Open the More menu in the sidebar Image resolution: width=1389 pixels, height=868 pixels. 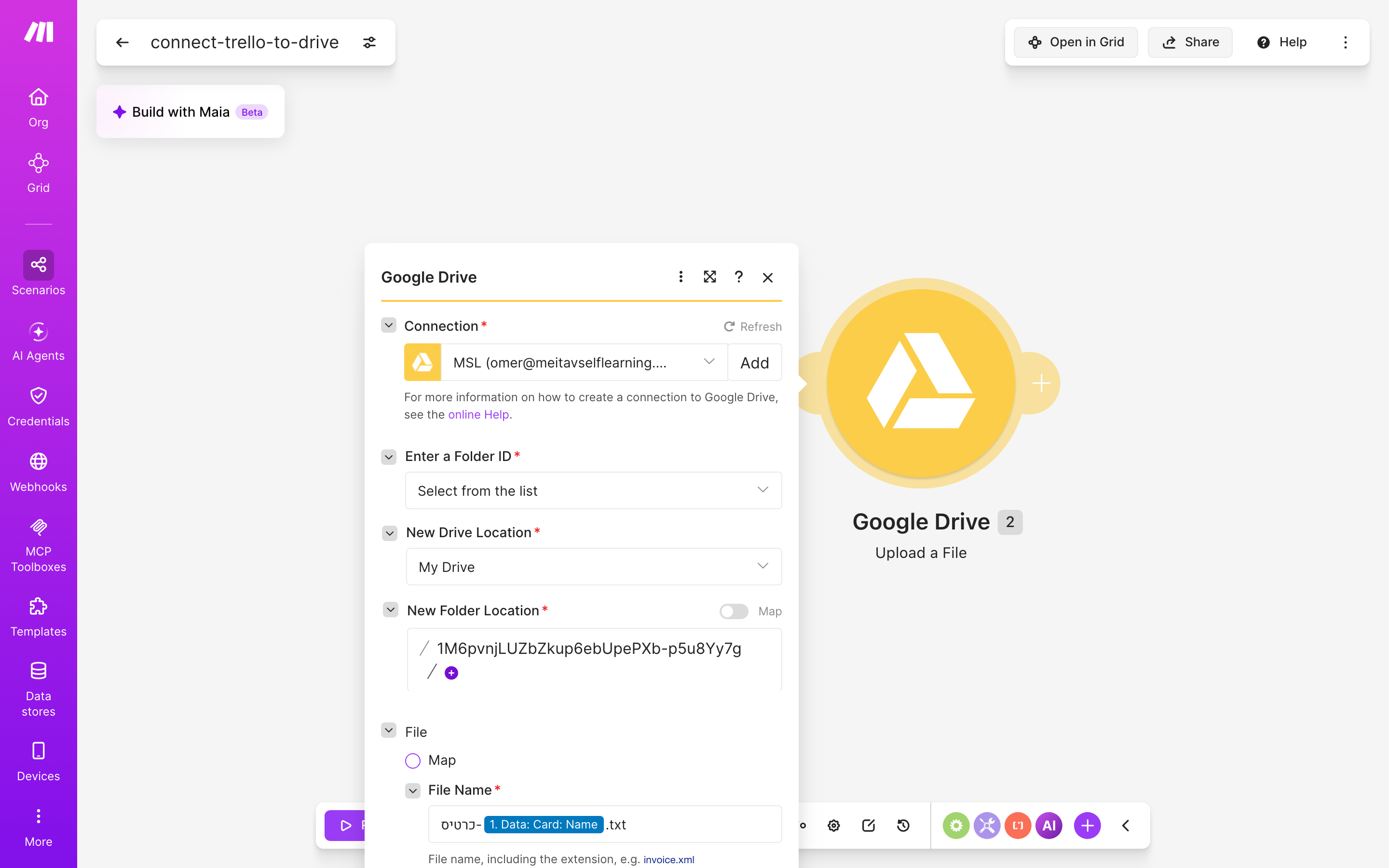(x=39, y=828)
